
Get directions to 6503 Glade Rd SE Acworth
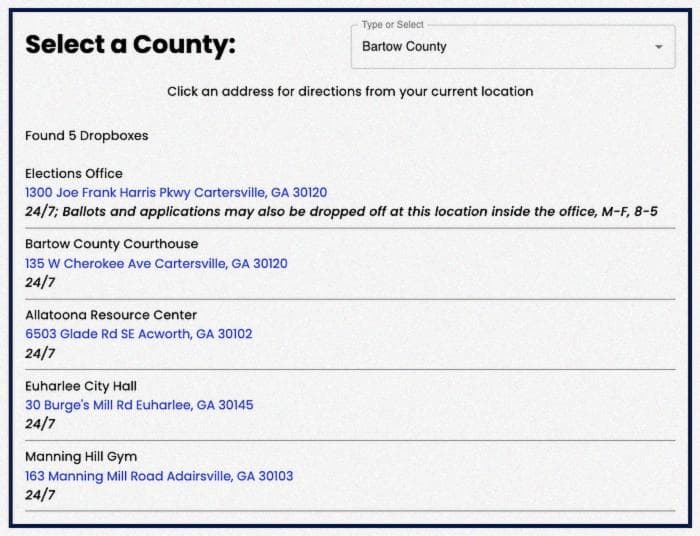(139, 334)
